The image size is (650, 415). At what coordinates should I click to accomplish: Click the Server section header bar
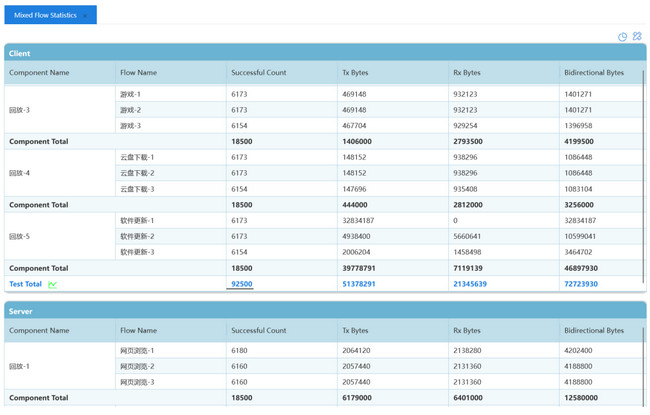pyautogui.click(x=324, y=311)
